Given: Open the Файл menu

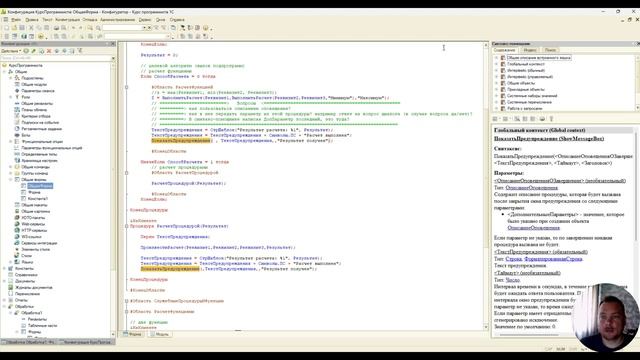Looking at the screenshot, I should pyautogui.click(x=16, y=20).
